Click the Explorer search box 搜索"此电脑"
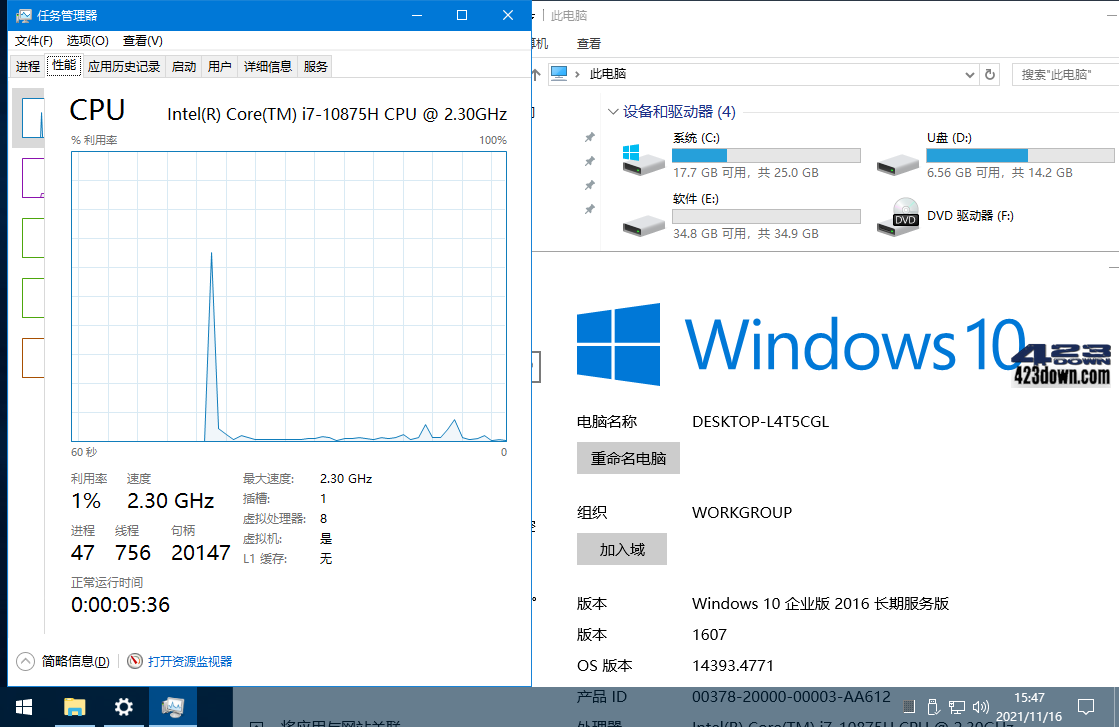The width and height of the screenshot is (1119, 727). [1065, 74]
